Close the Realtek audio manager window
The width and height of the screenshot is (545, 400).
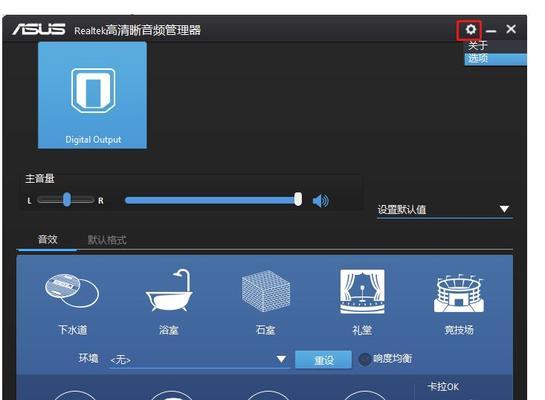coord(511,29)
